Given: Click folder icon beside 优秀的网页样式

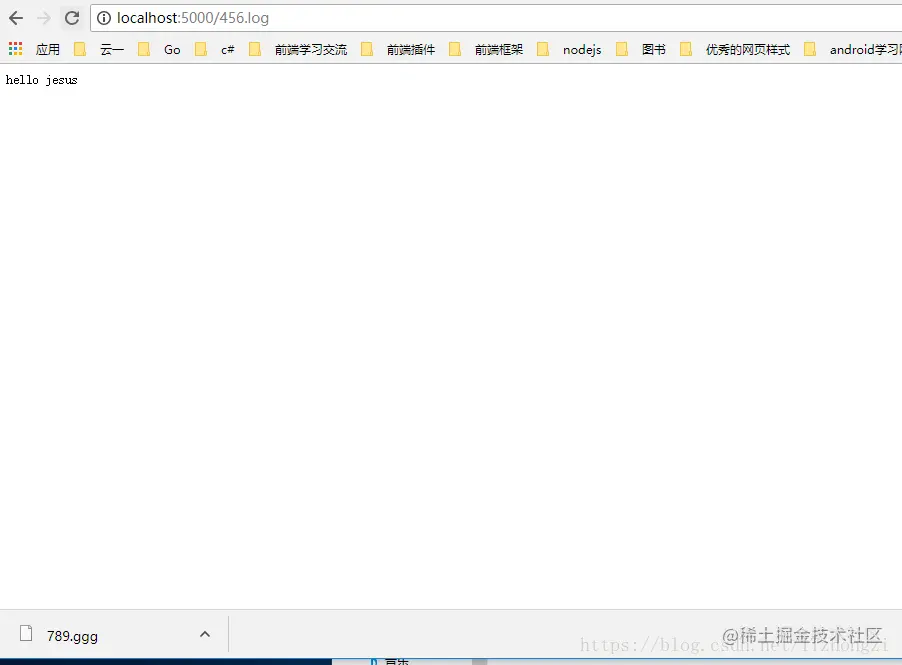Looking at the screenshot, I should click(x=686, y=49).
